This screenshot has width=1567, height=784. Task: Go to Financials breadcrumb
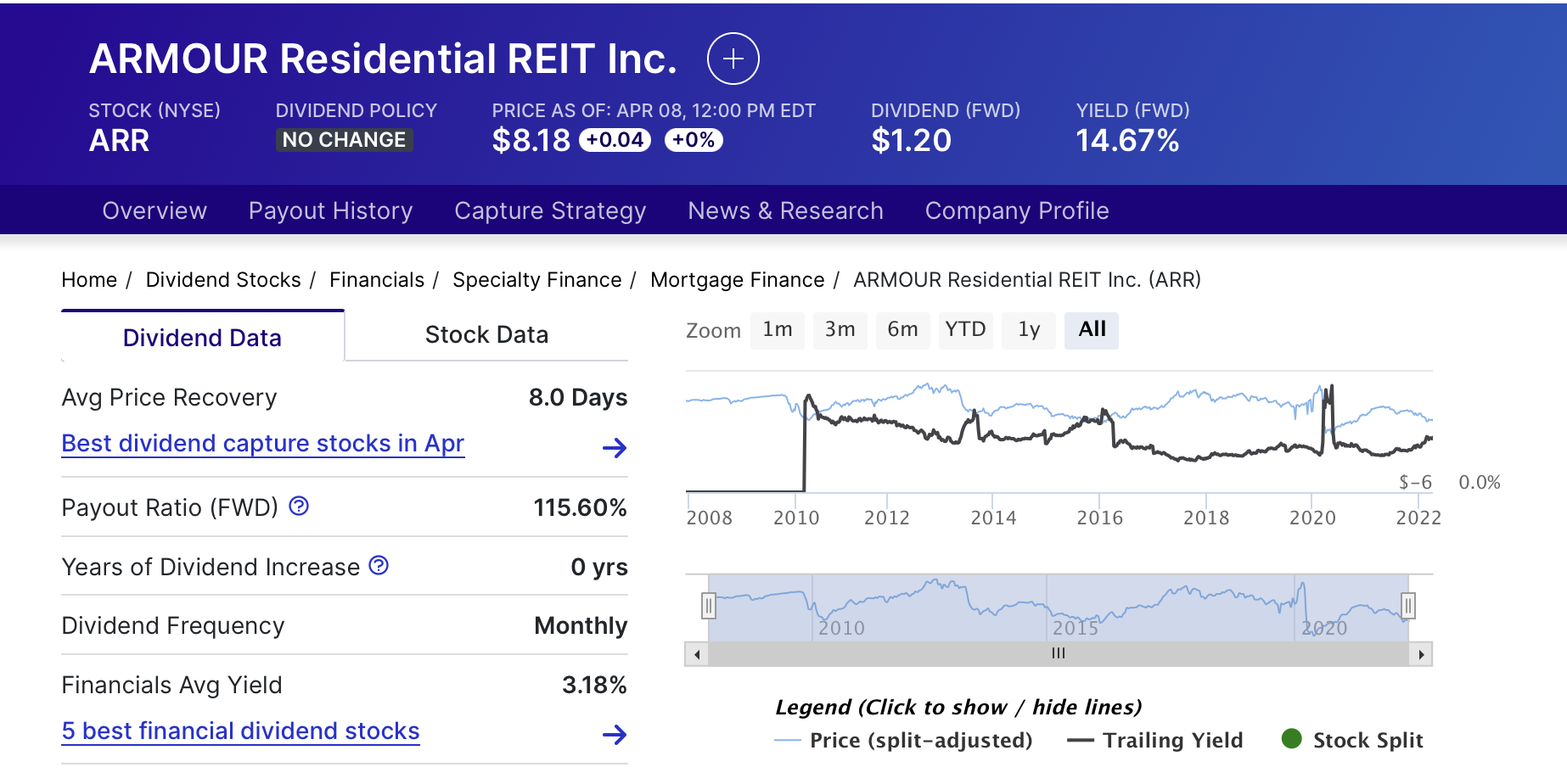click(377, 280)
